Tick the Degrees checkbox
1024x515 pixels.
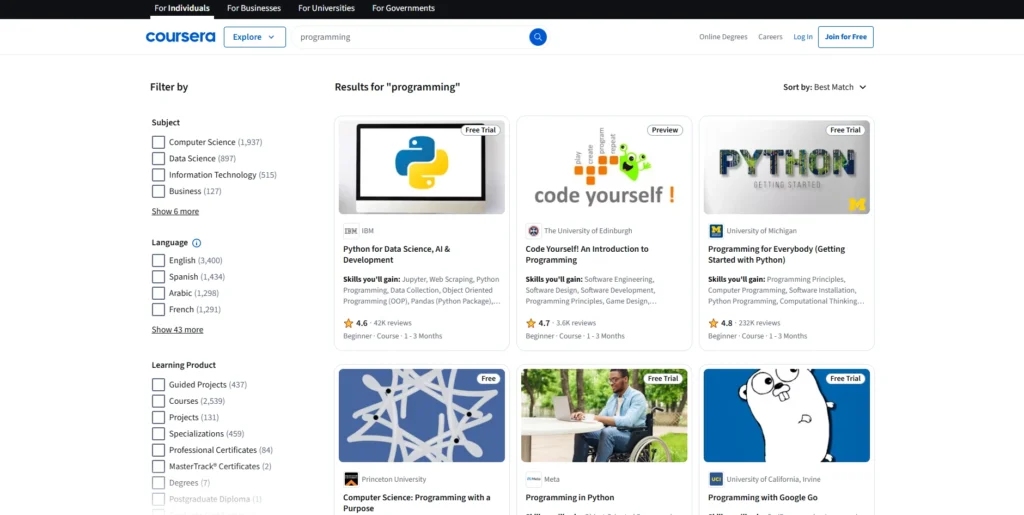158,482
